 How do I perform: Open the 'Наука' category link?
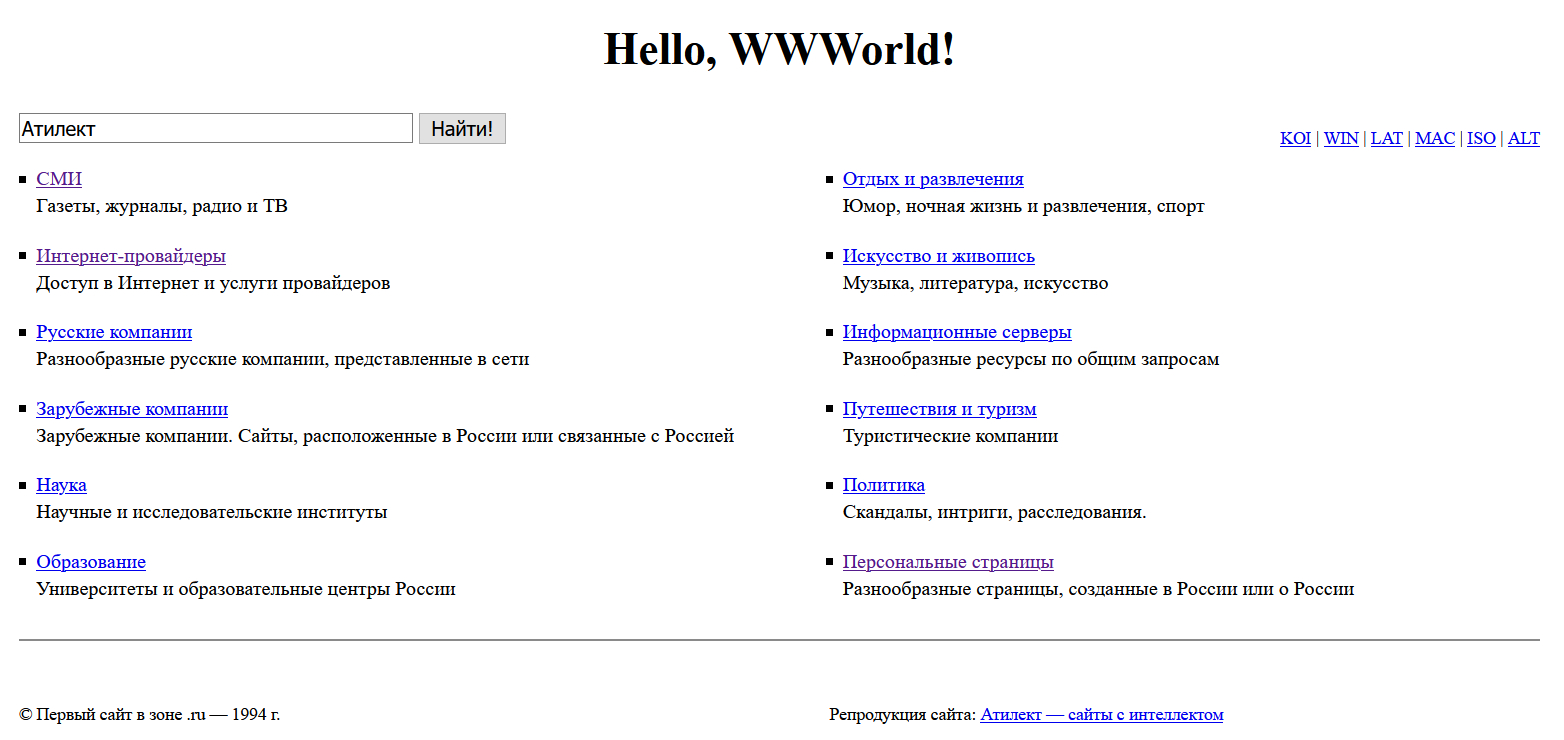point(61,486)
